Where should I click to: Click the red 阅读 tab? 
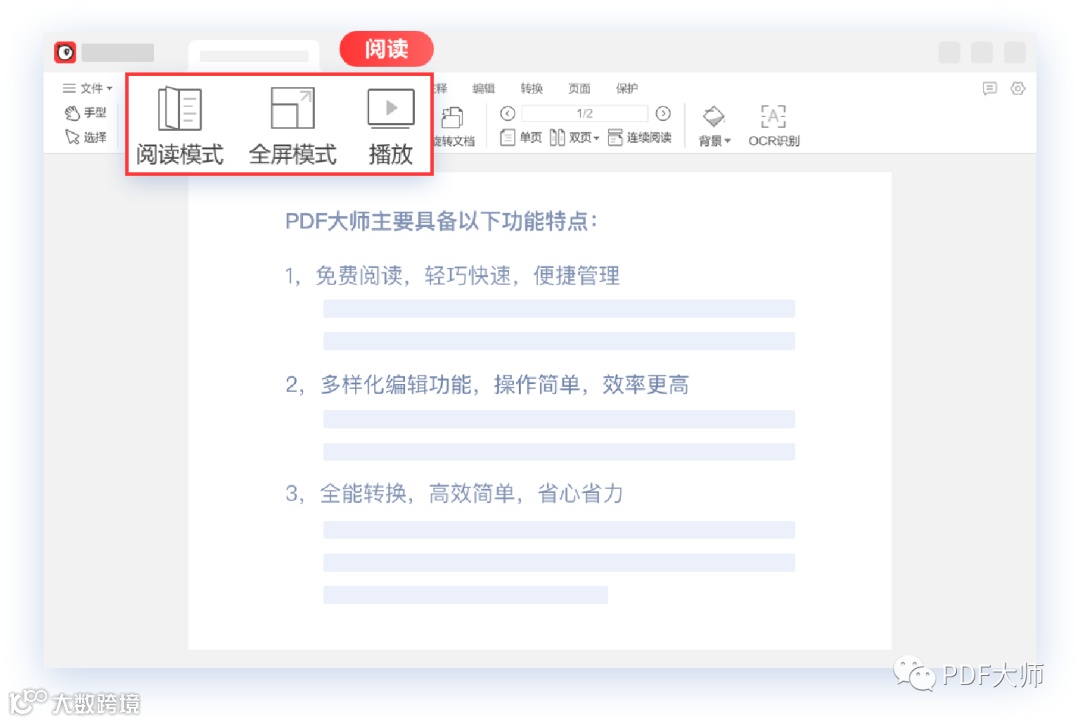[x=386, y=49]
